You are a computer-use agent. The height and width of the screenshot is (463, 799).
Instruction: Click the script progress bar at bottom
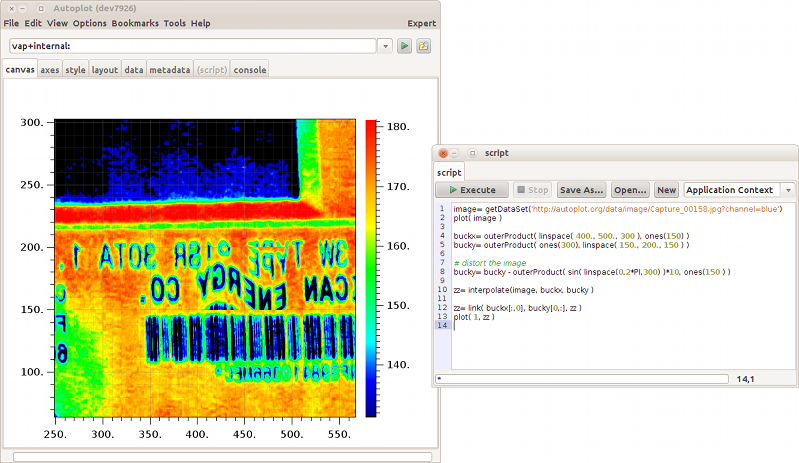pyautogui.click(x=582, y=379)
